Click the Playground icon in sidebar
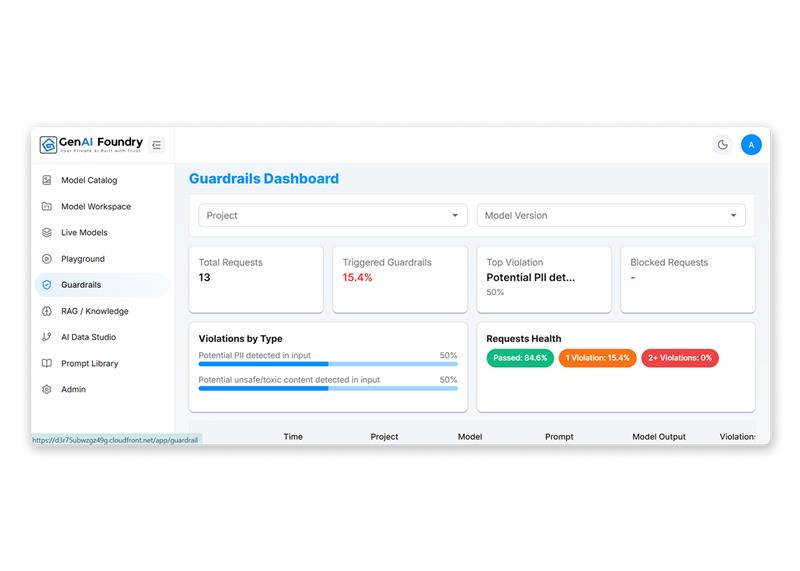 tap(47, 259)
